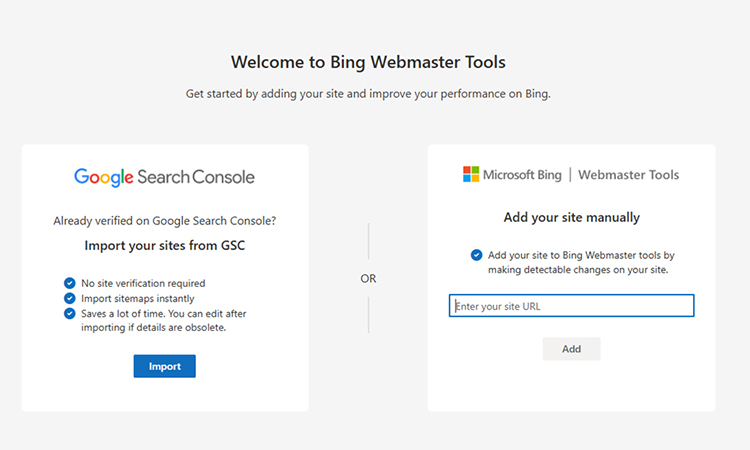Click checkmark beside No site verification required
Screen dimensions: 750x450
tap(70, 283)
